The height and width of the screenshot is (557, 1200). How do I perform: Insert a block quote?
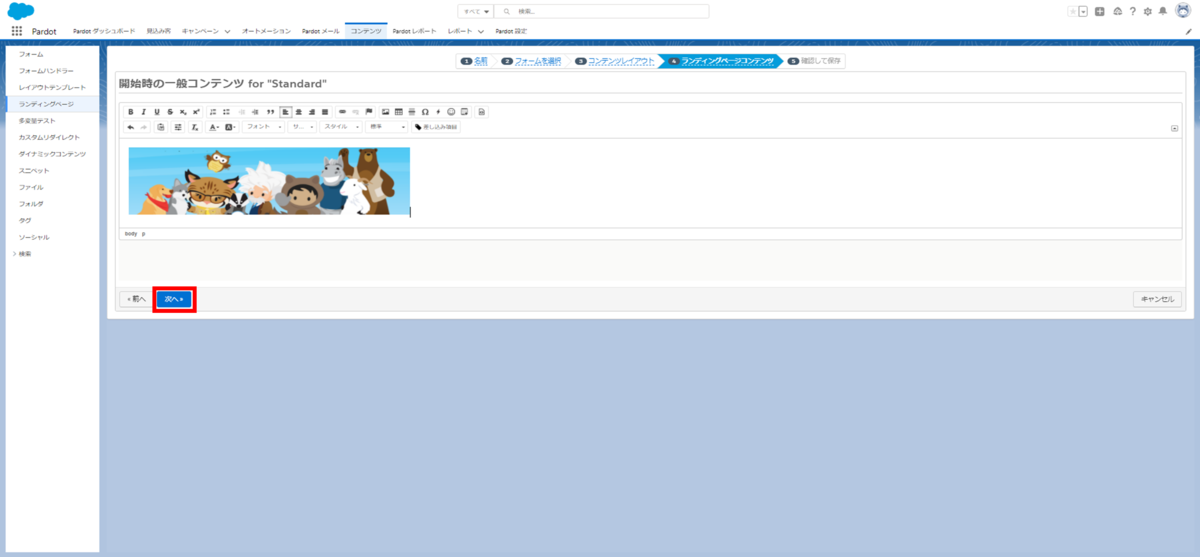tap(270, 112)
